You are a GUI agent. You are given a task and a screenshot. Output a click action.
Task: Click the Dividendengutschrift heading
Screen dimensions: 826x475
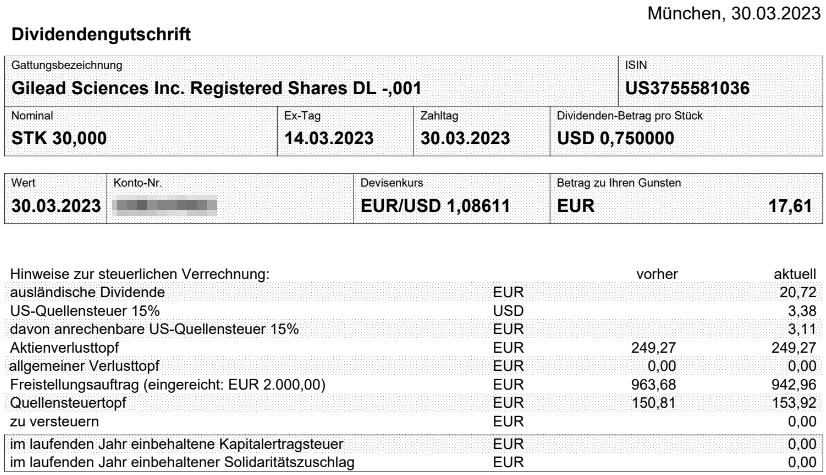(x=101, y=34)
